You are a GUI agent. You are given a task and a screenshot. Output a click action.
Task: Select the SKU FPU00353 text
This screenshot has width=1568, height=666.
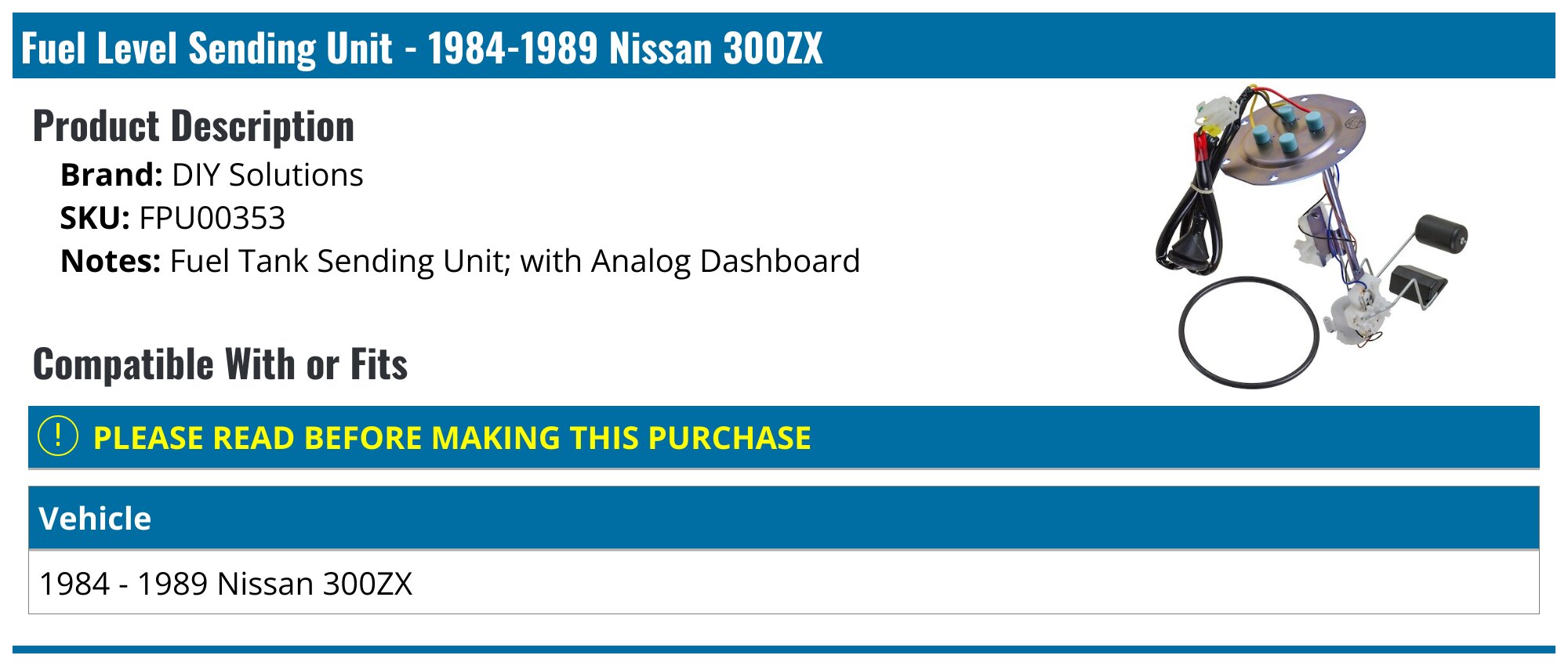coord(173,218)
